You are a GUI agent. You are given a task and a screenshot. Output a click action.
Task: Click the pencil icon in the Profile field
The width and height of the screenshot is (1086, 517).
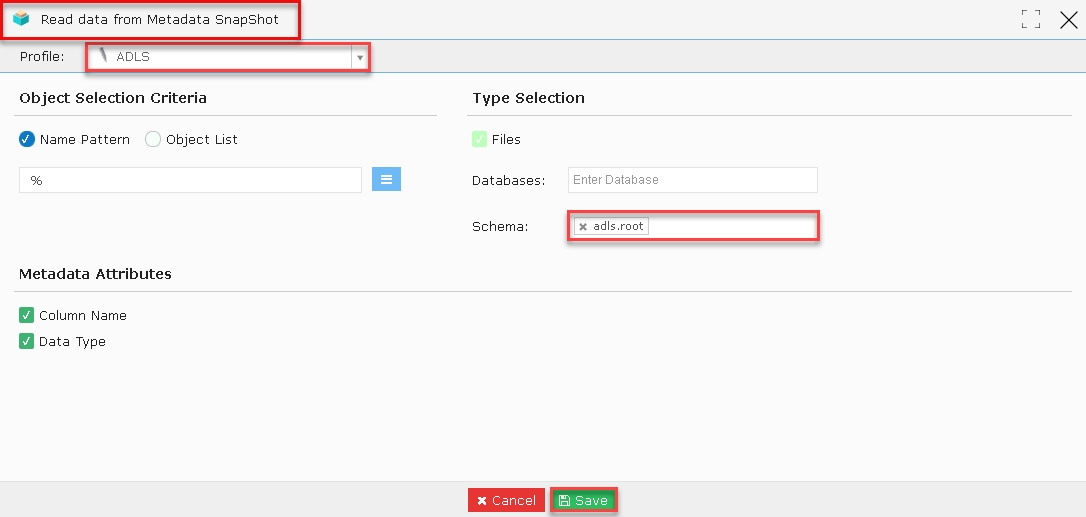coord(104,55)
